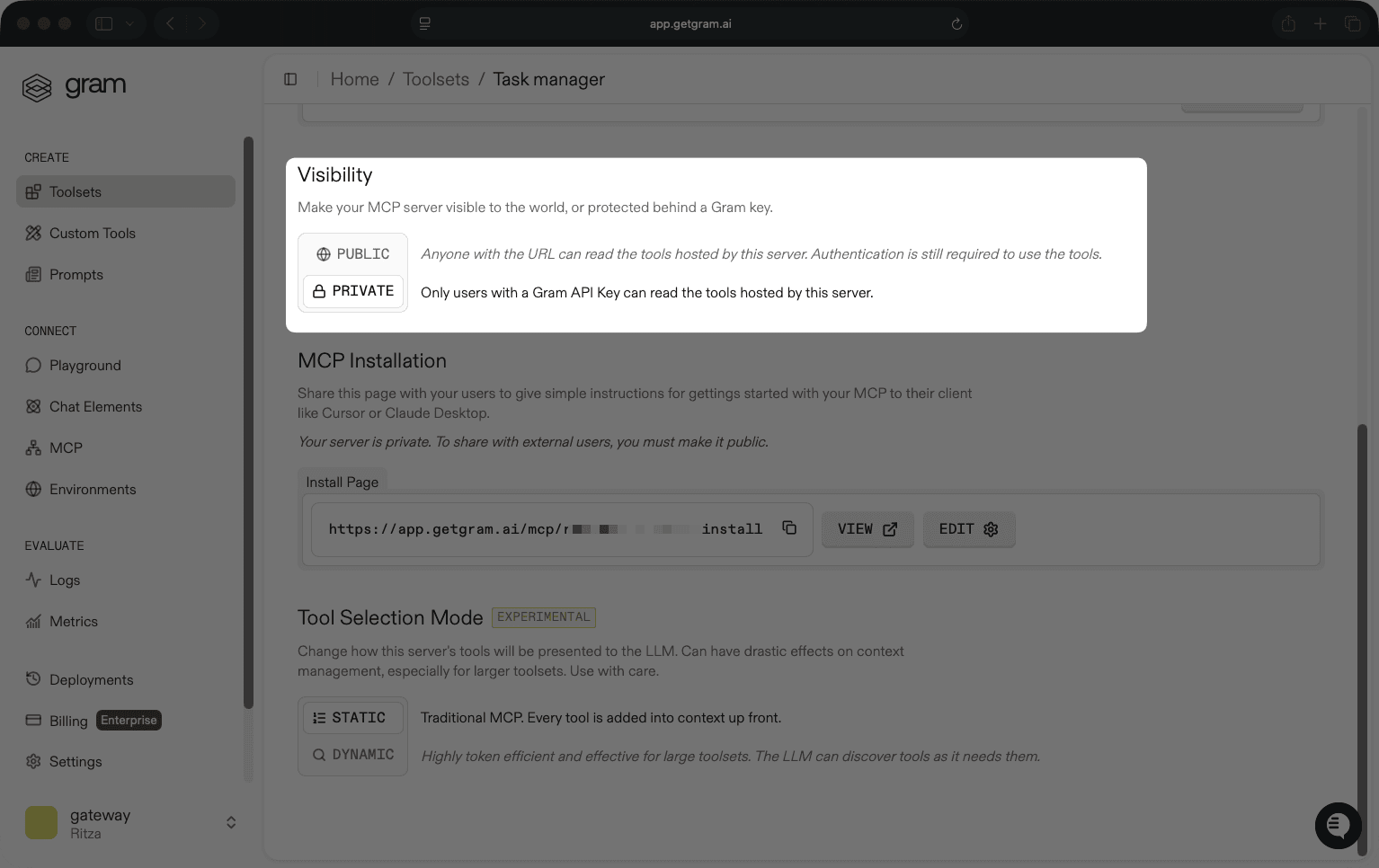Open the Toolsets section in sidebar
This screenshot has width=1379, height=868.
coord(75,191)
